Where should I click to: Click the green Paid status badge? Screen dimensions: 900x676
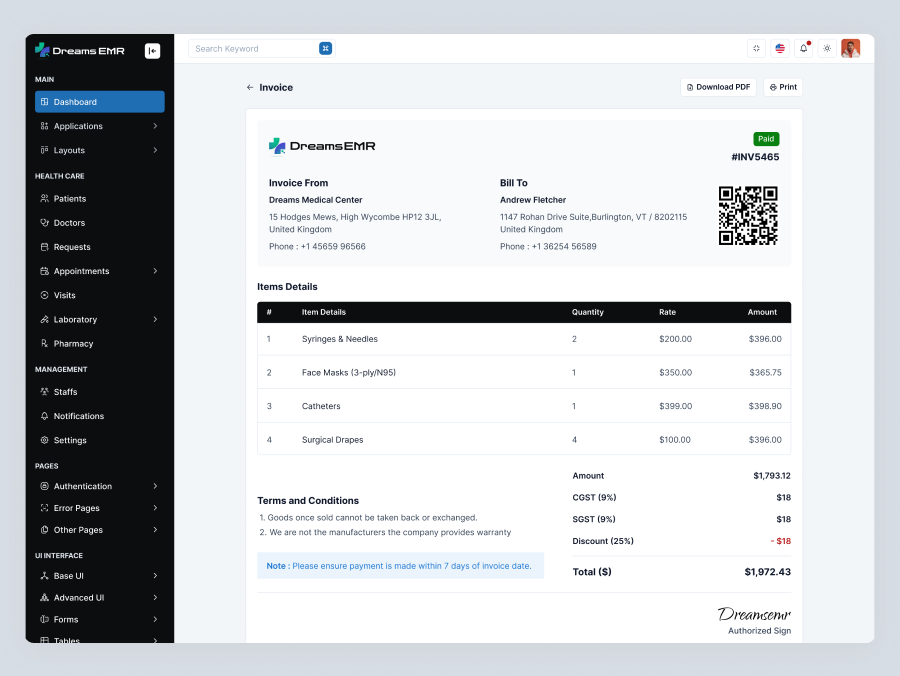766,139
